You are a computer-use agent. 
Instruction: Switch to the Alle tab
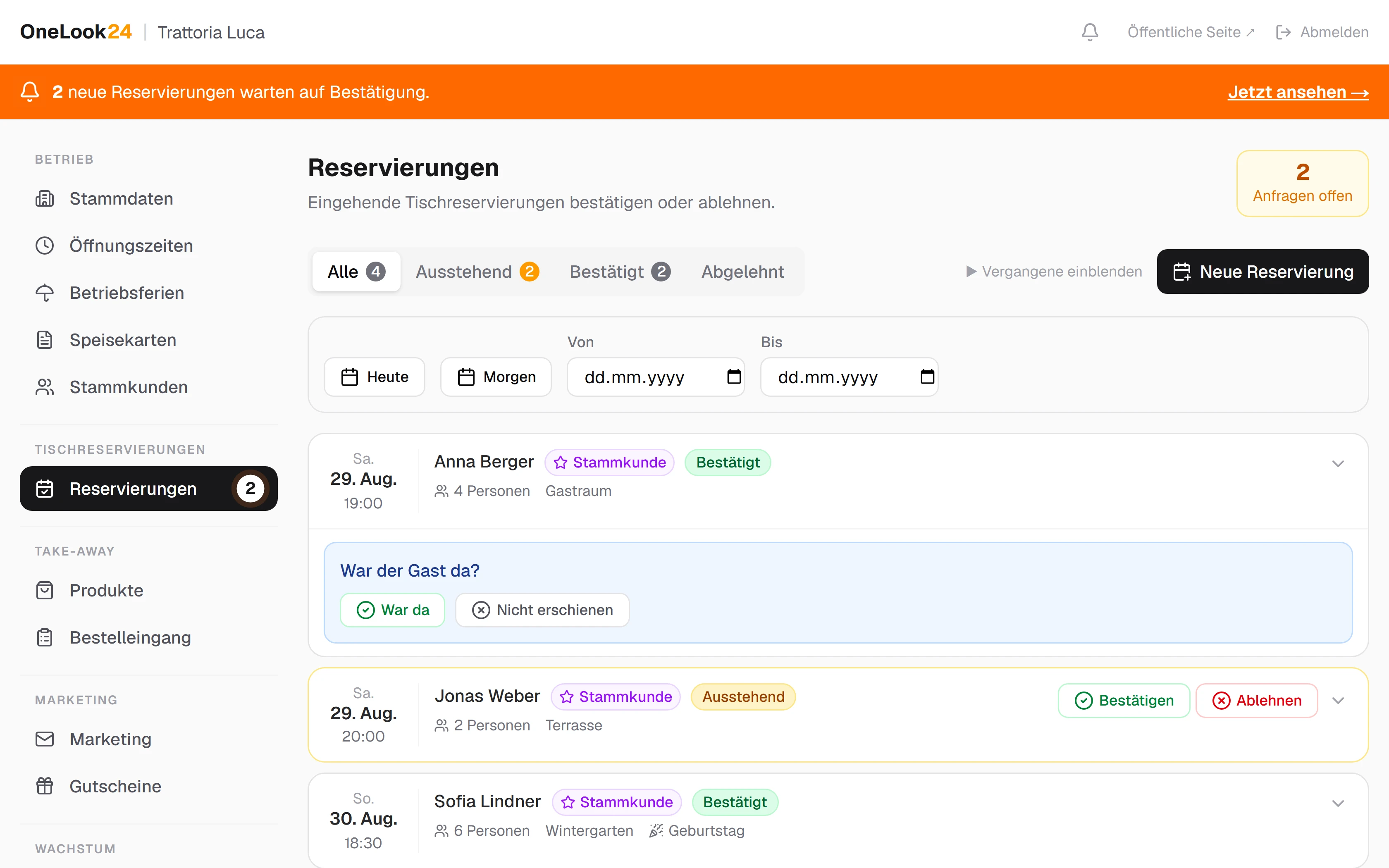click(x=356, y=272)
